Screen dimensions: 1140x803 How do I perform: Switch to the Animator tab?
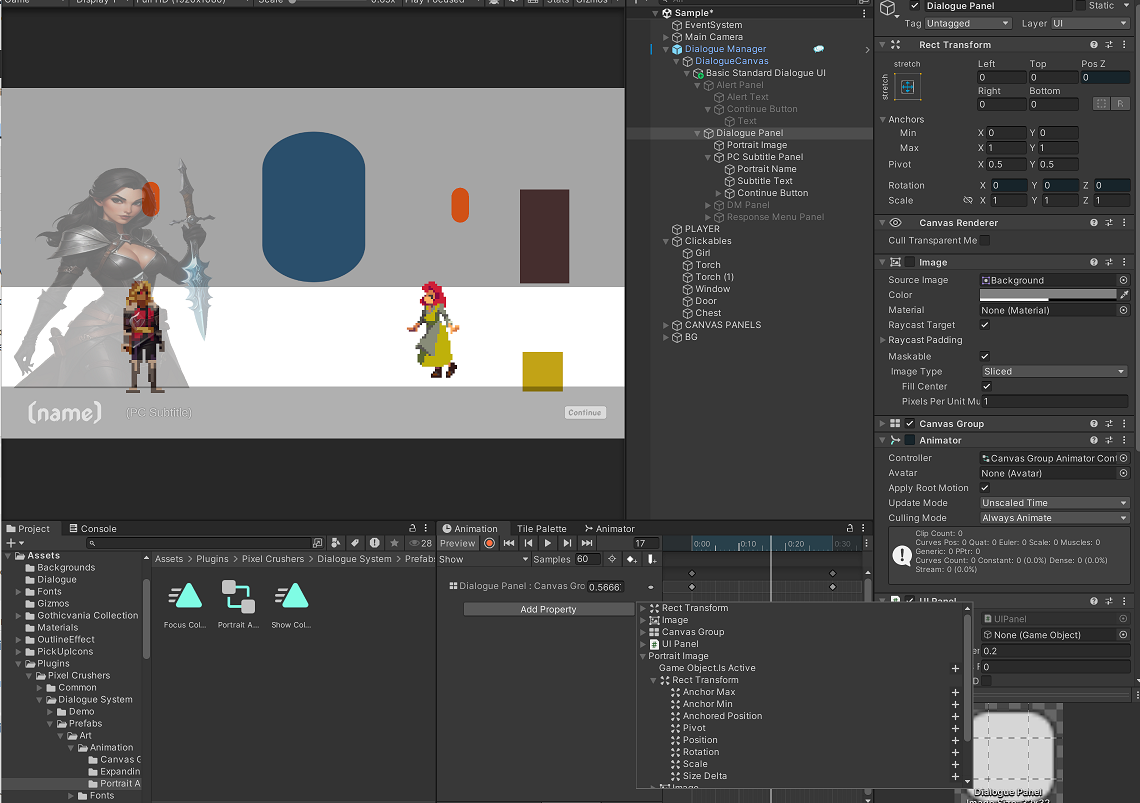point(609,529)
